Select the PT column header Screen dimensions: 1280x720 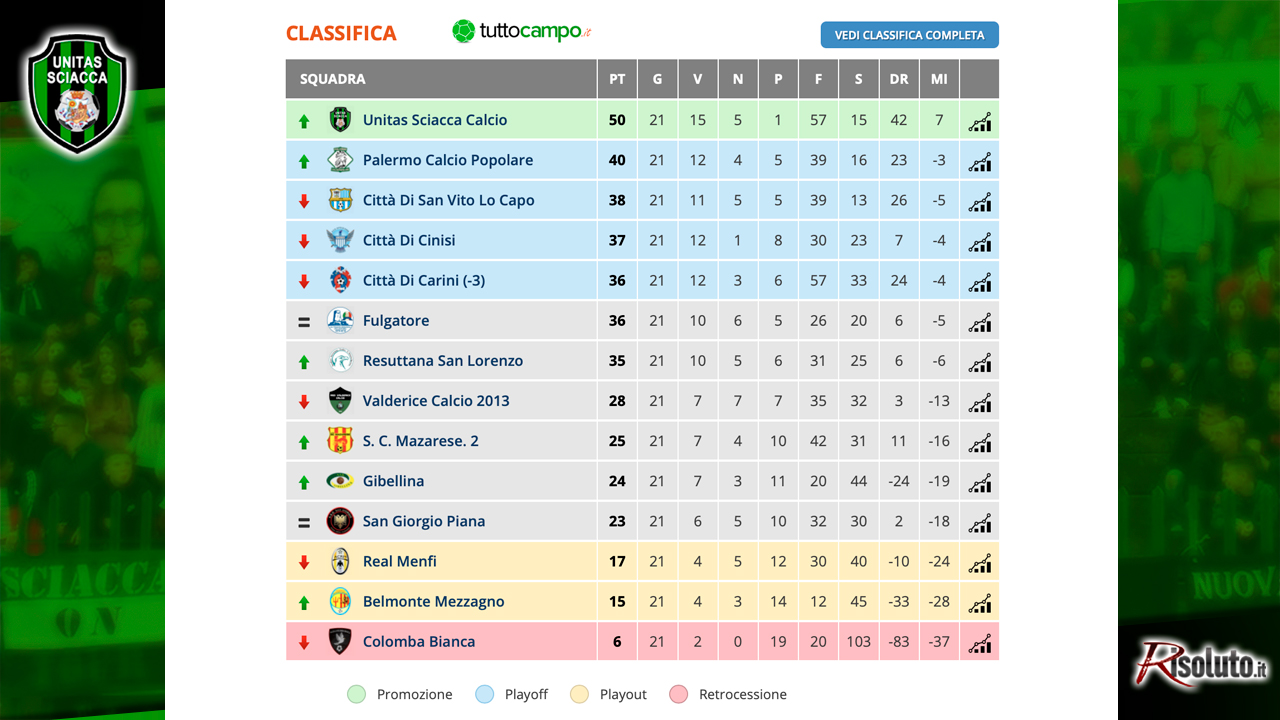click(617, 79)
